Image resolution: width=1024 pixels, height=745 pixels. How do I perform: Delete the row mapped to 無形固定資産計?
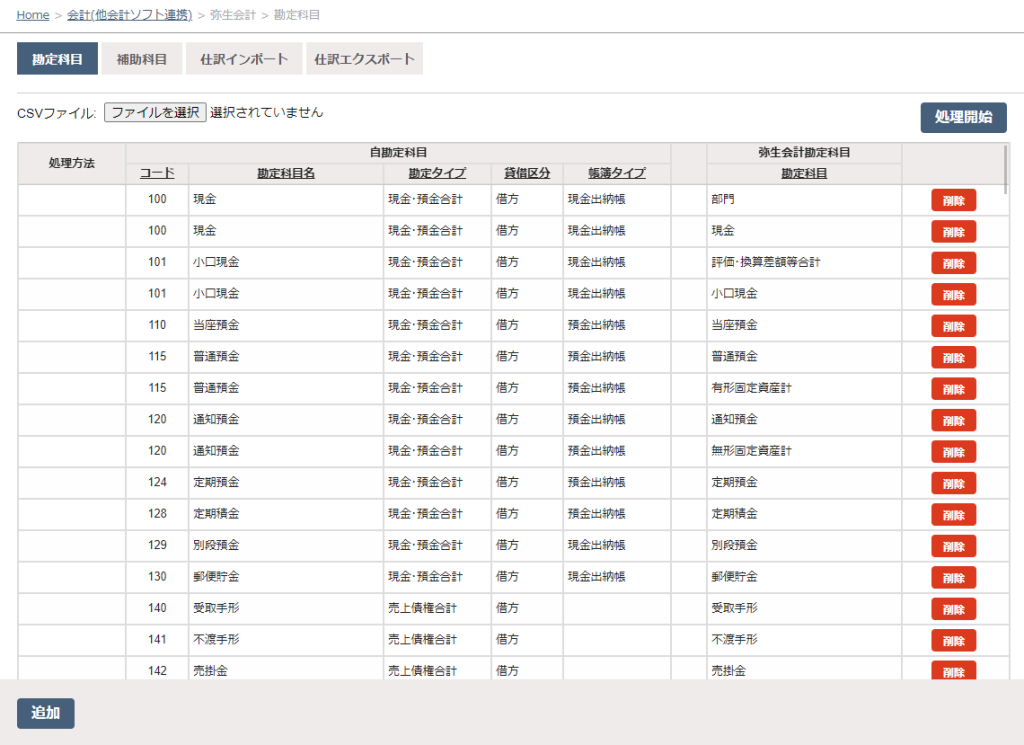(x=953, y=452)
